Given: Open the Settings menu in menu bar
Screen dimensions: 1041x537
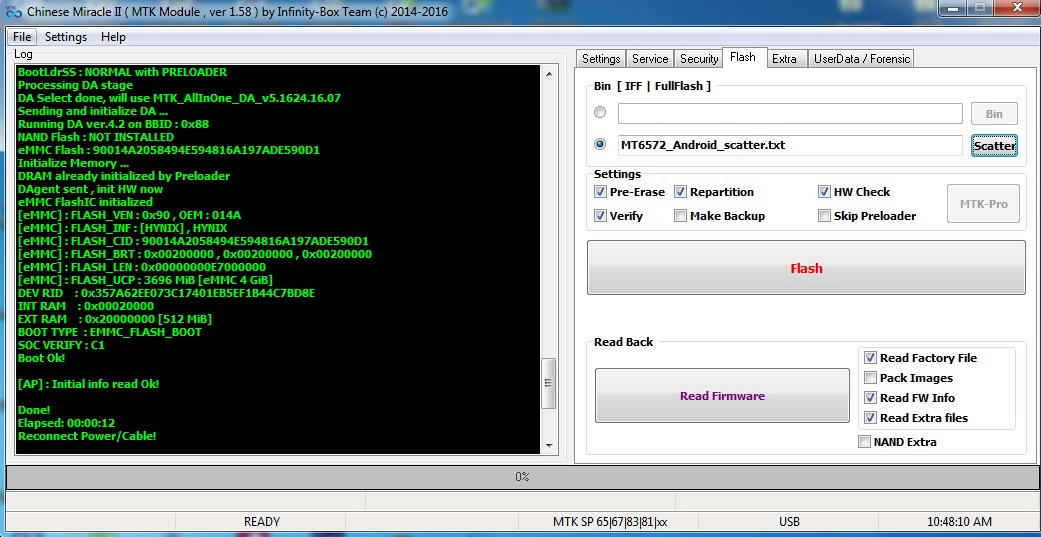Looking at the screenshot, I should (66, 37).
